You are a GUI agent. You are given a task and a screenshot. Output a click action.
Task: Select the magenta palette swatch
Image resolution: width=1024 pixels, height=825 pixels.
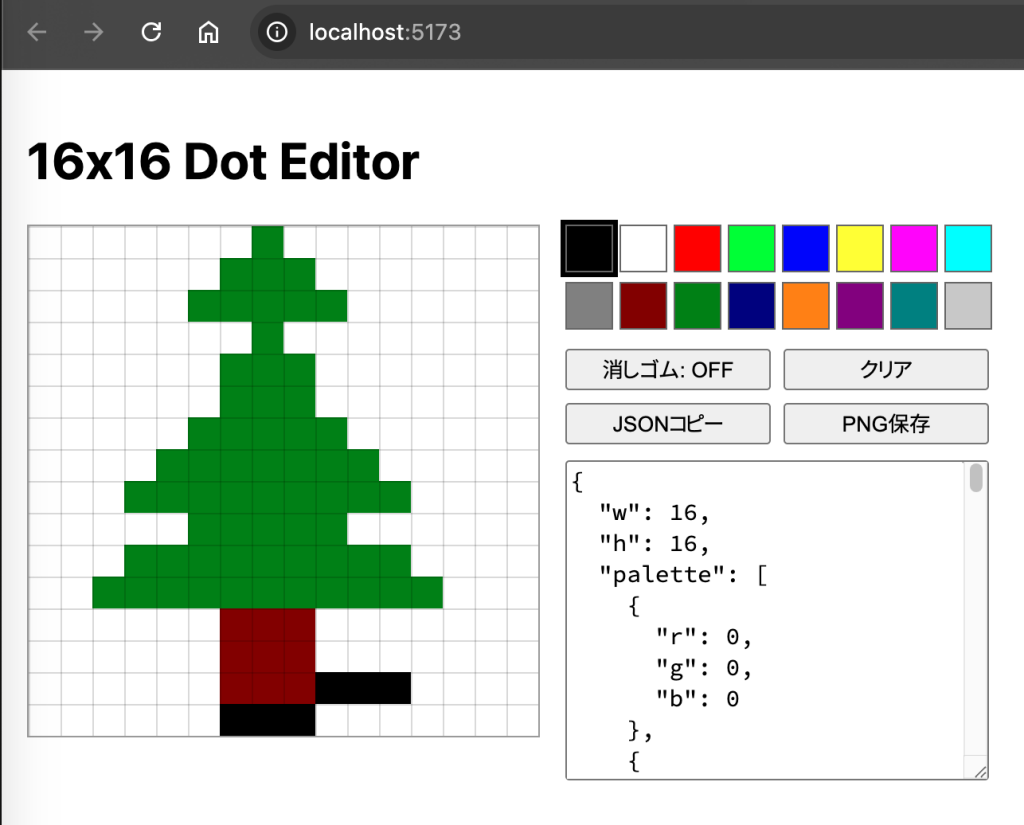[x=913, y=247]
